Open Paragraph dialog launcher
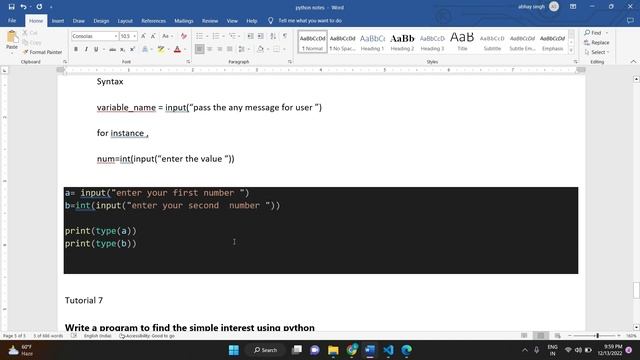 pos(290,62)
